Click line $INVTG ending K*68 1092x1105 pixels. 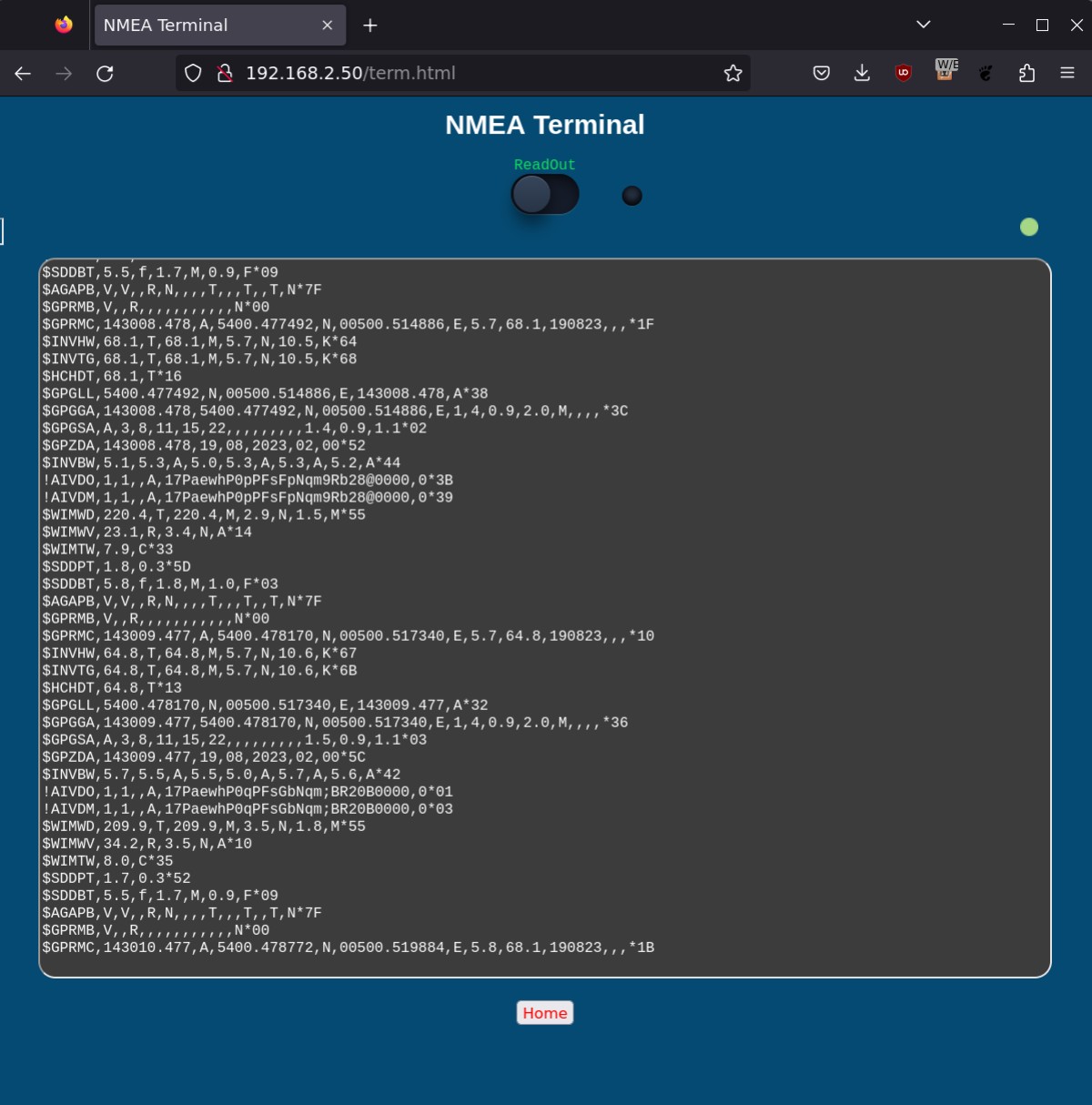(199, 360)
